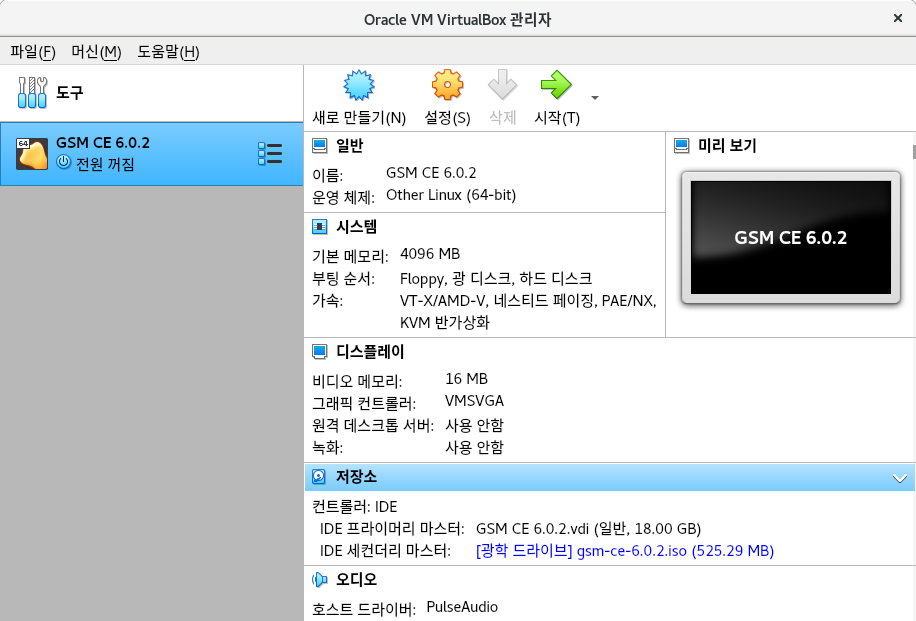Click the 'PulseAudio' host driver value
The width and height of the screenshot is (916, 621).
tap(462, 607)
